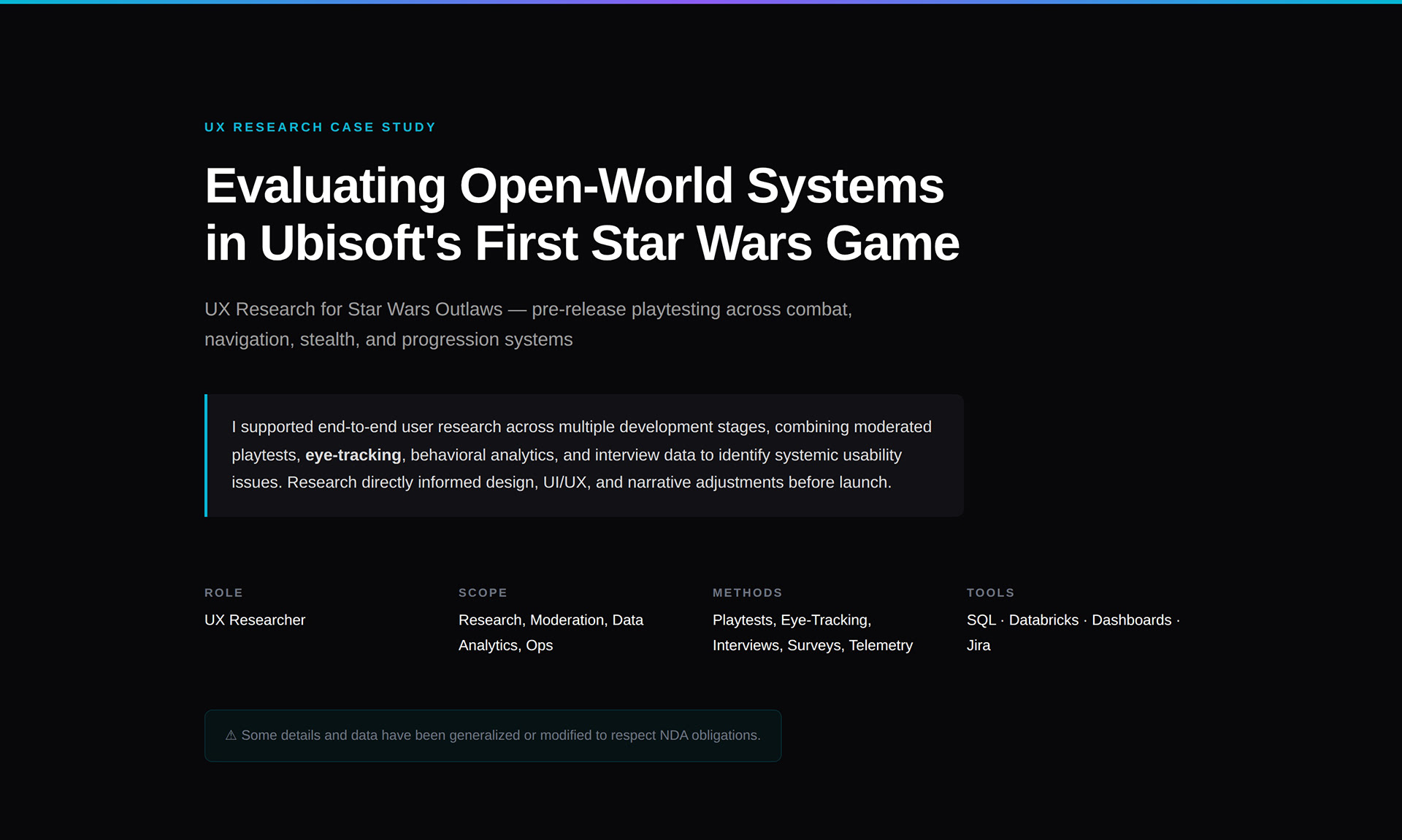
Task: Click the warning triangle icon in NDA notice
Action: [231, 736]
